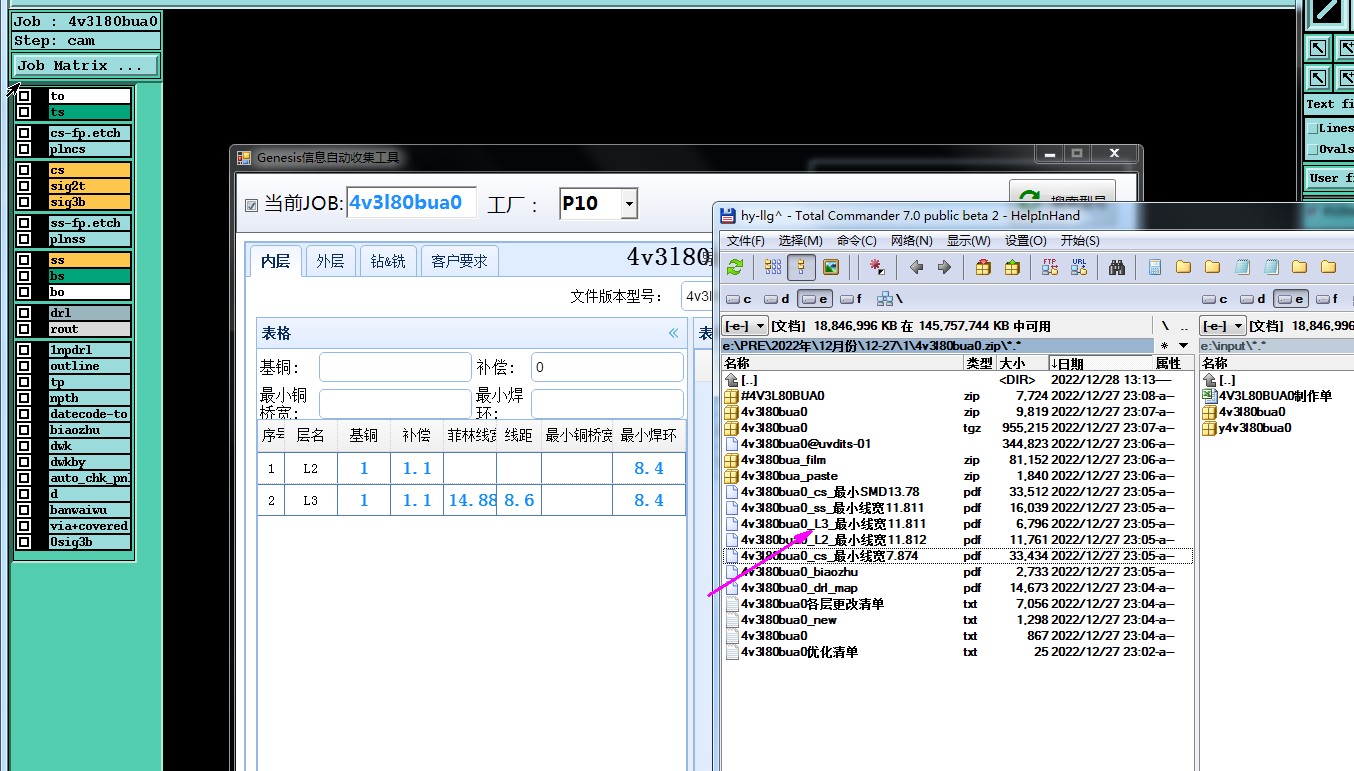The width and height of the screenshot is (1354, 771).
Task: Click the 基铜 input field
Action: click(395, 367)
